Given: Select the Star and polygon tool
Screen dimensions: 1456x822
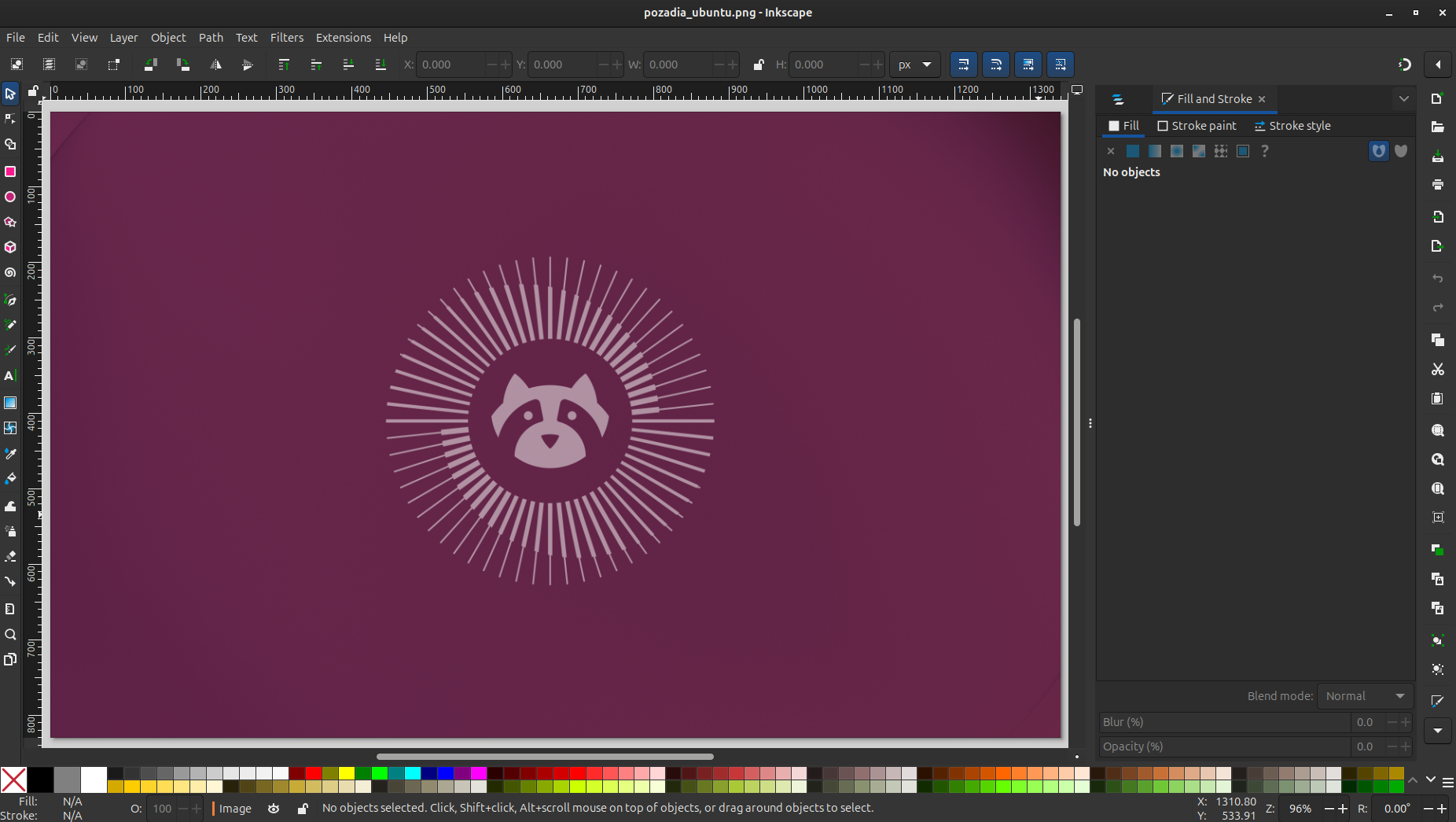Looking at the screenshot, I should (10, 222).
